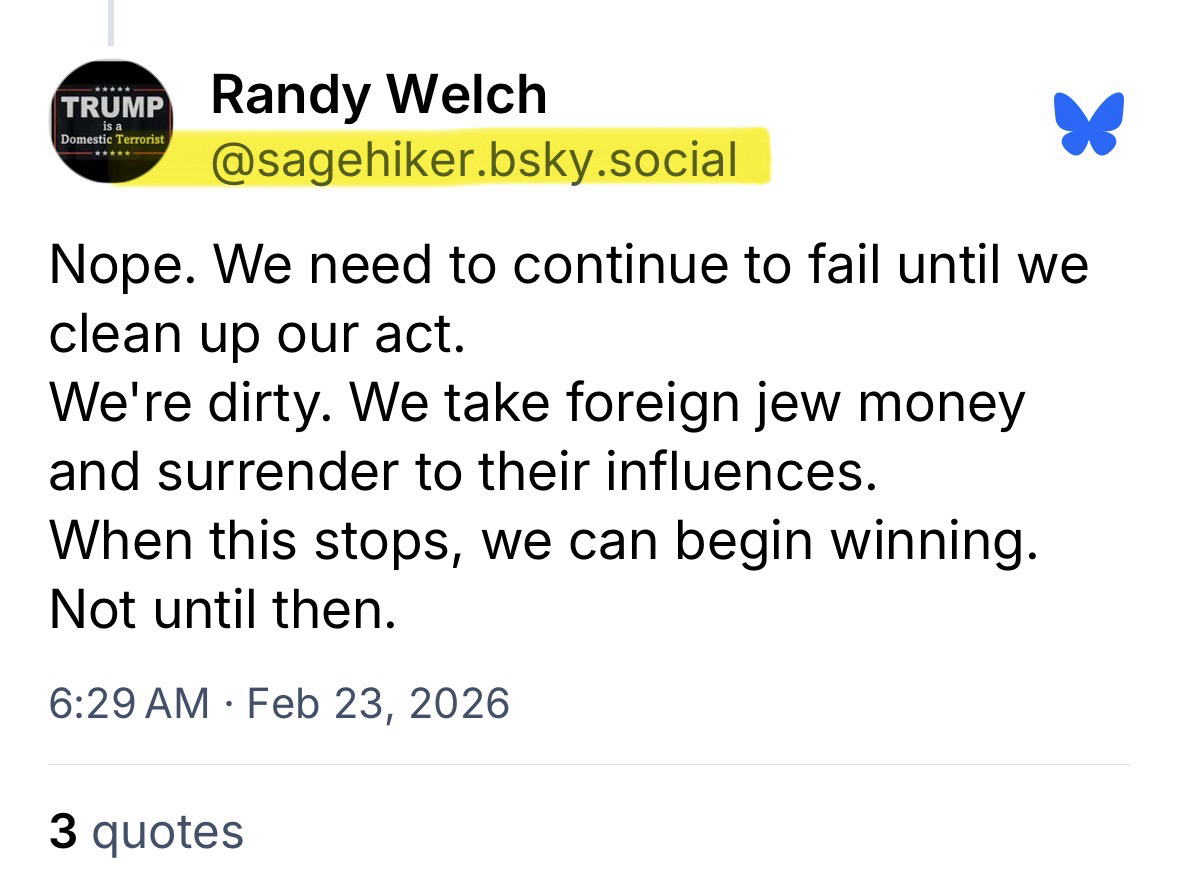
Task: Click "Domestic Terrorist" text on avatar badge
Action: coord(113,138)
